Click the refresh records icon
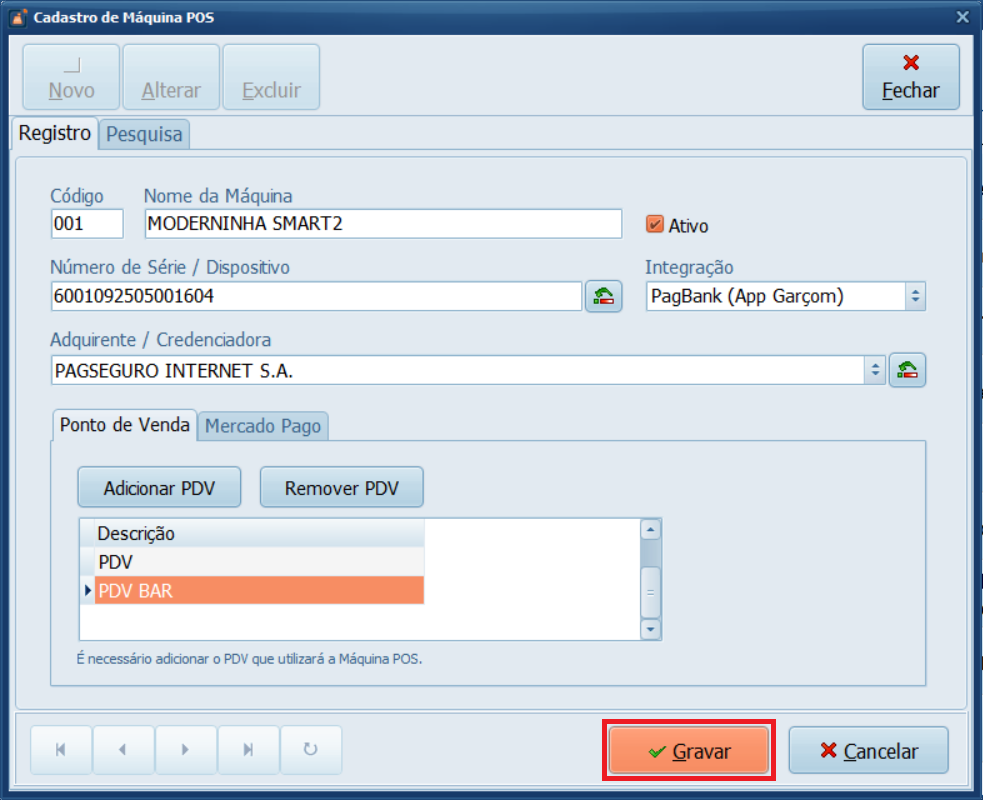This screenshot has height=800, width=983. tap(311, 750)
